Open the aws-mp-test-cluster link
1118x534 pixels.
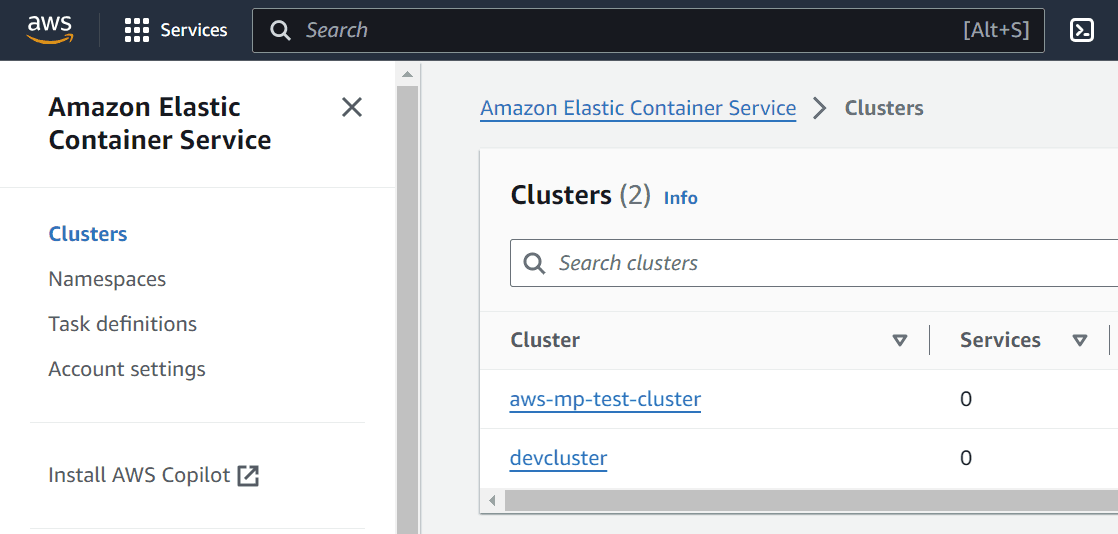(x=605, y=399)
